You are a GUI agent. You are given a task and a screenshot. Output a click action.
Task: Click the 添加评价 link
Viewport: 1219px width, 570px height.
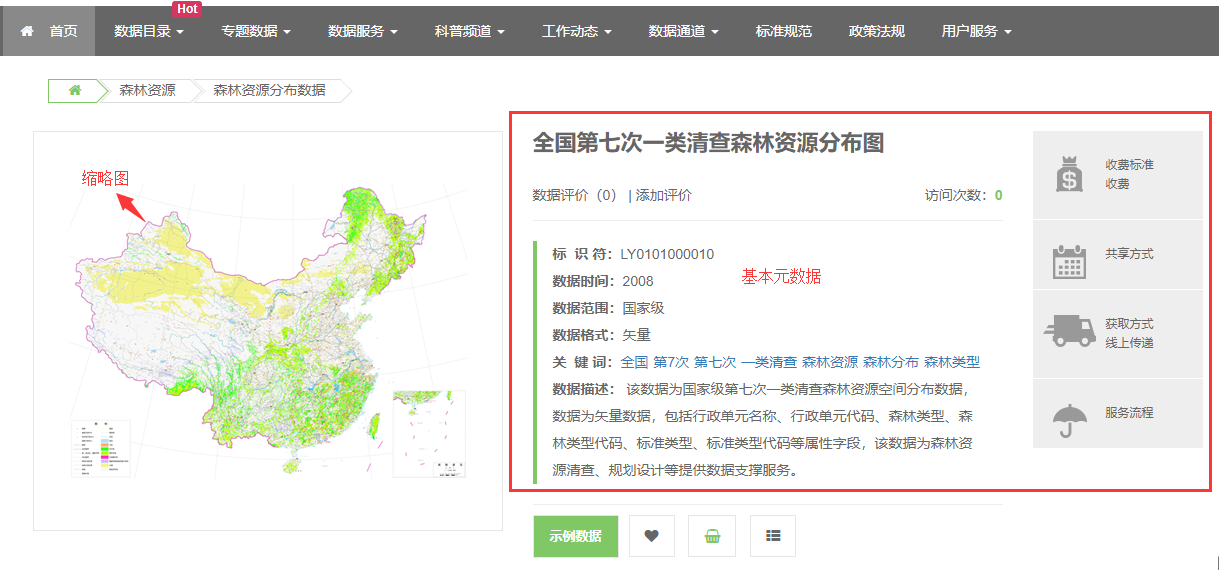663,195
